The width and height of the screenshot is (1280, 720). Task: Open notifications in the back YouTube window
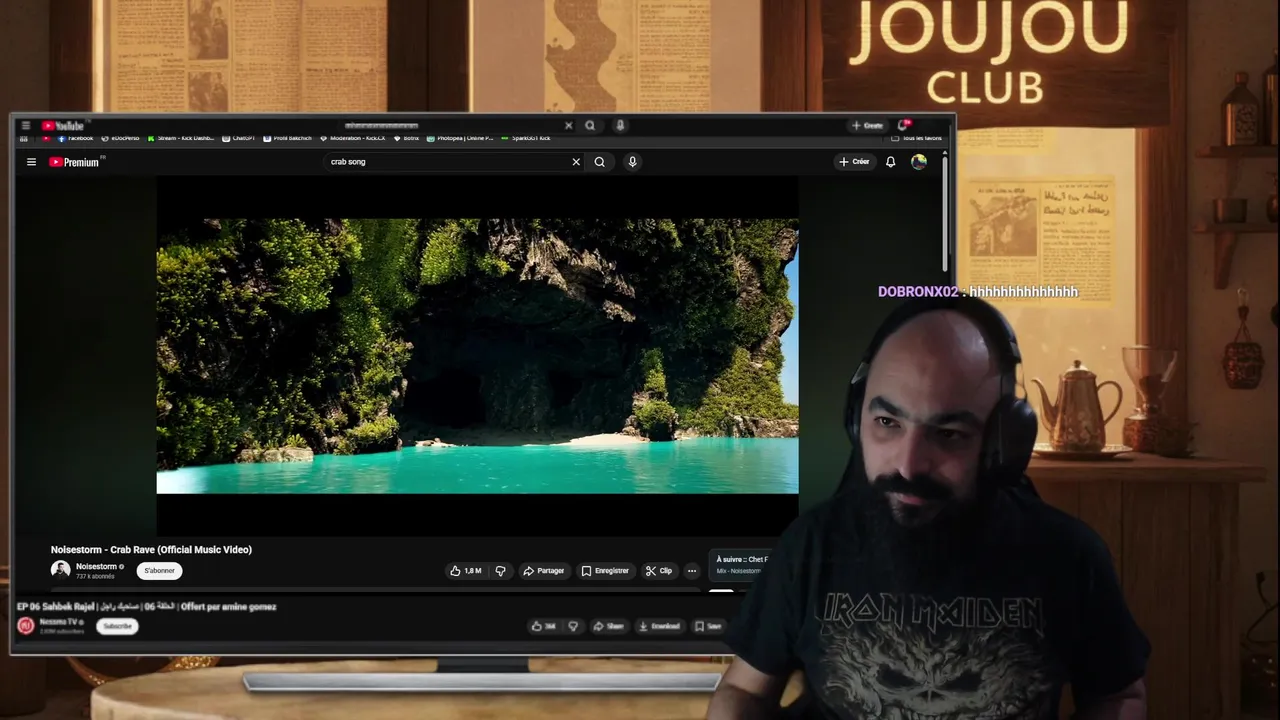pyautogui.click(x=903, y=125)
